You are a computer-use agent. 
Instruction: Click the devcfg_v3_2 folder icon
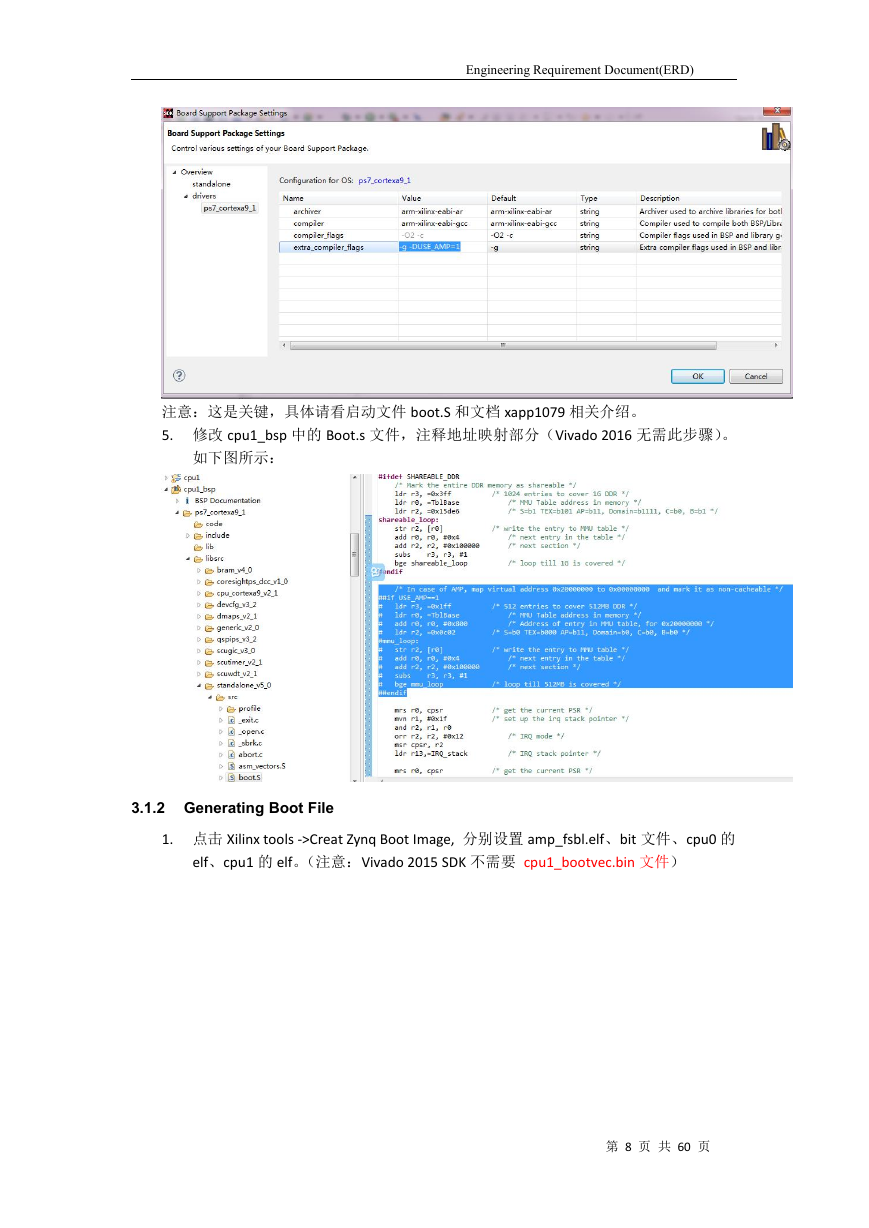209,604
